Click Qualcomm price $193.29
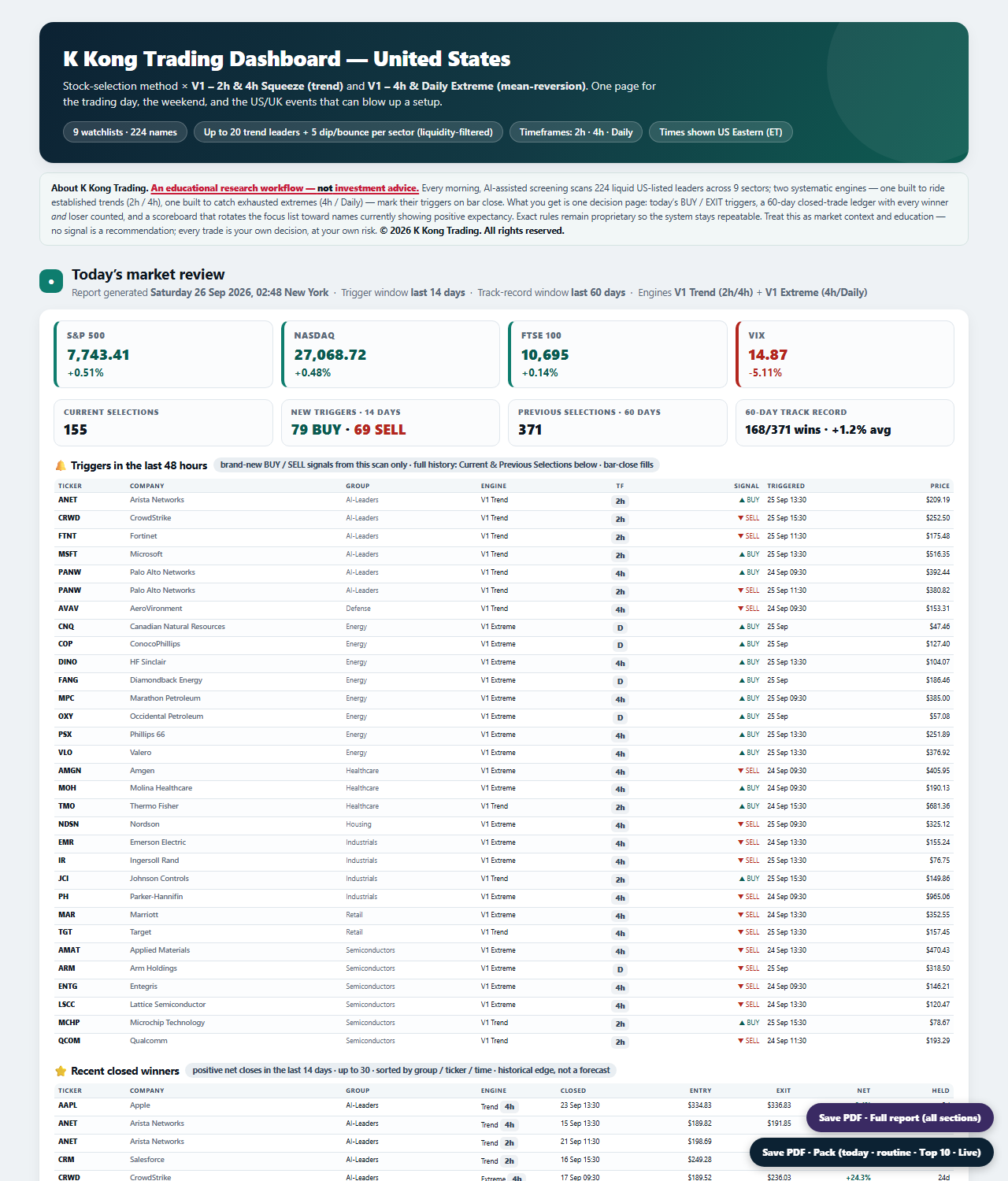This screenshot has width=1008, height=1181. [x=938, y=1041]
